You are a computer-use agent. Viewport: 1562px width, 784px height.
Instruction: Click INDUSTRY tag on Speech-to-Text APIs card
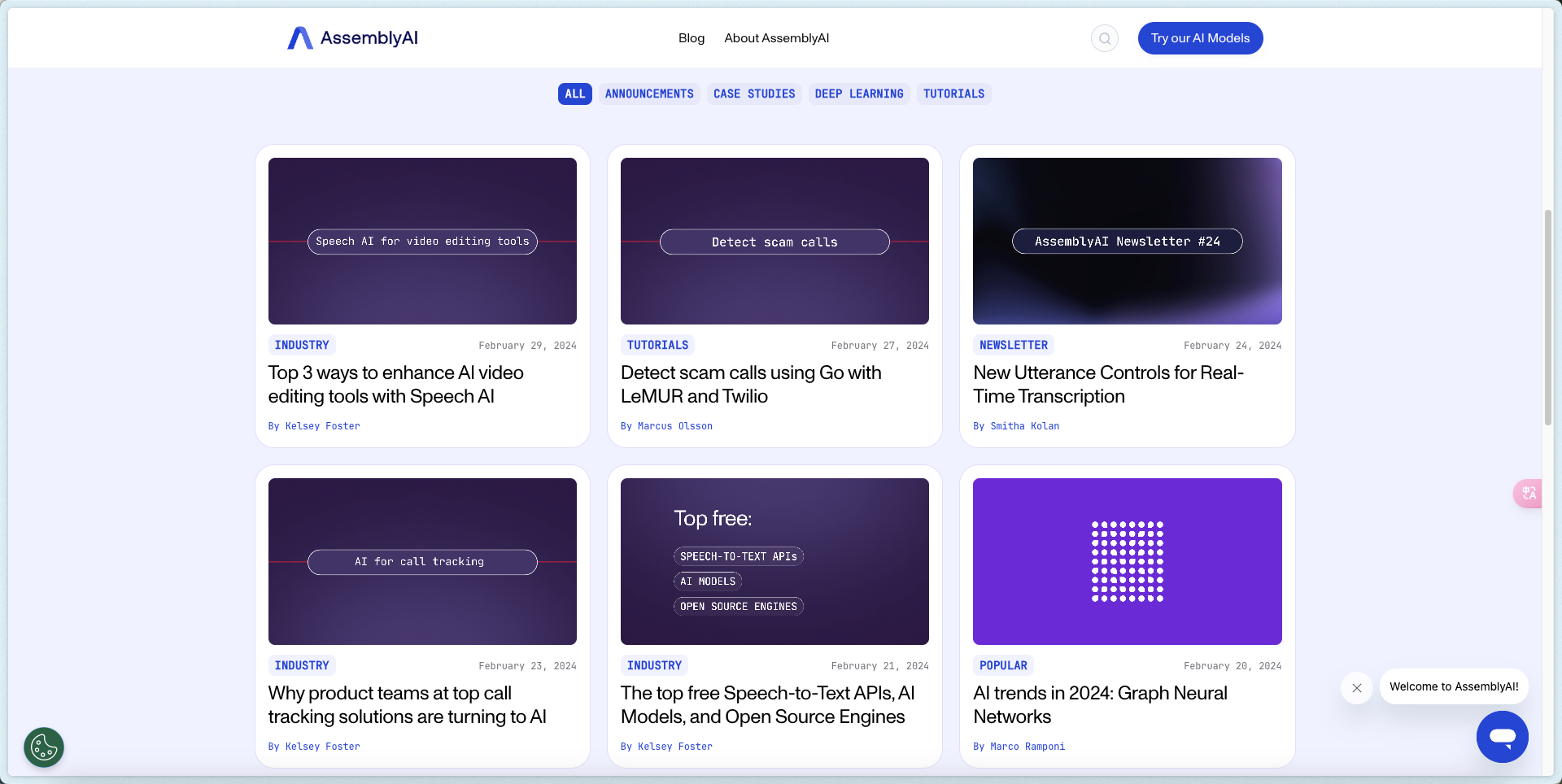point(654,666)
